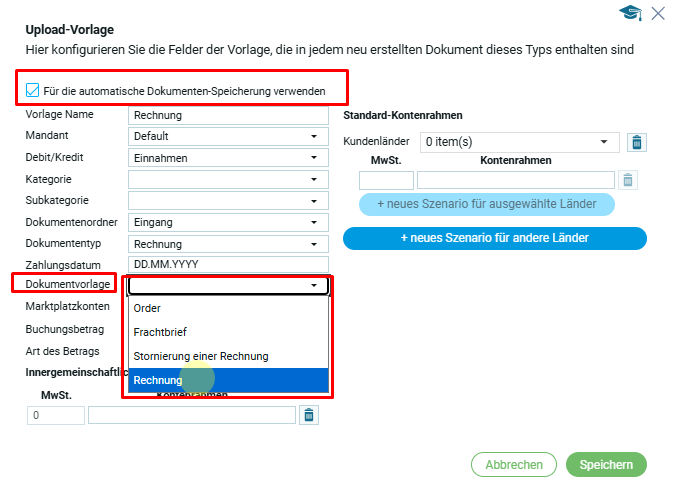Expand the Kategorie dropdown
The image size is (673, 500).
(x=228, y=180)
